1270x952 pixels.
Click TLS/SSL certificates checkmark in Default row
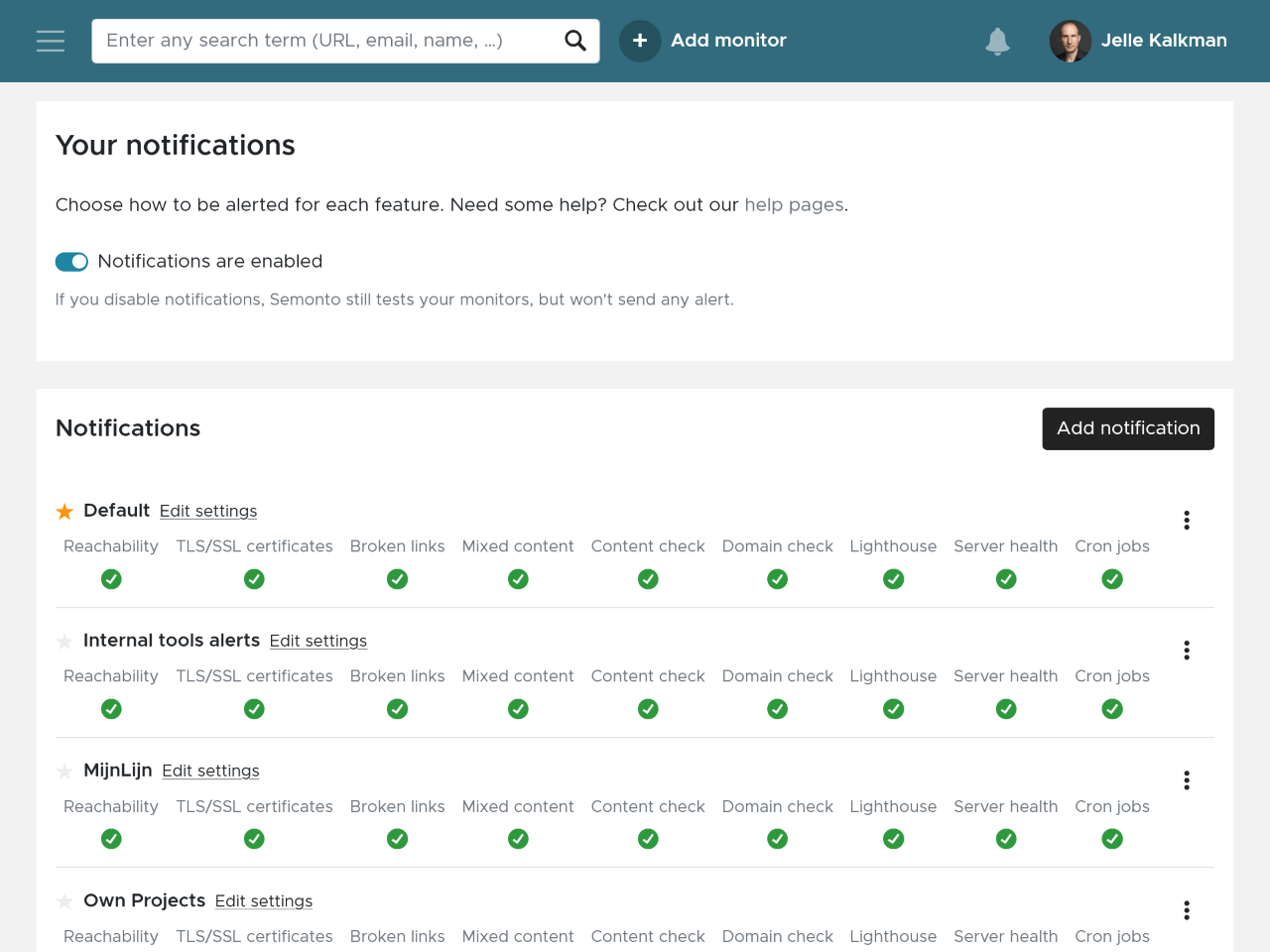[x=254, y=579]
